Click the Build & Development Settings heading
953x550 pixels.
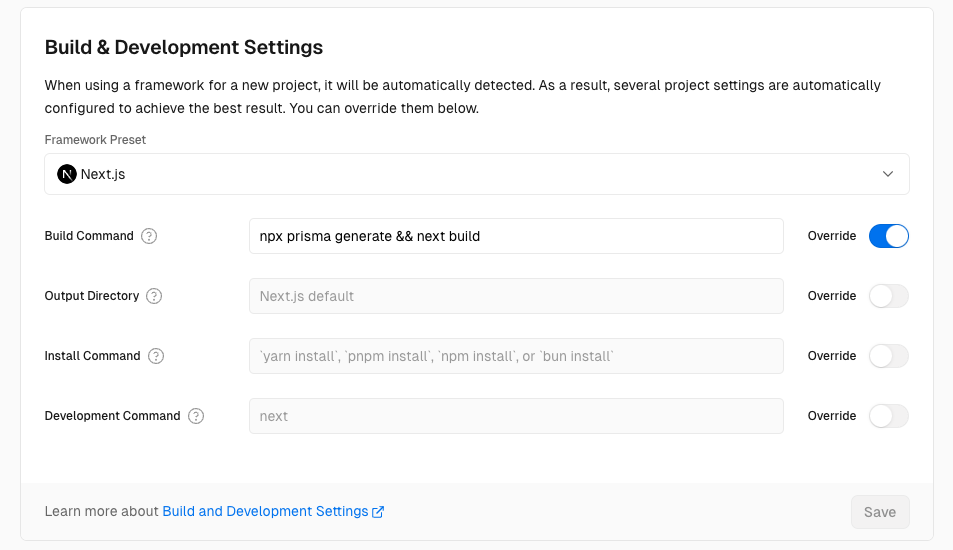[184, 47]
